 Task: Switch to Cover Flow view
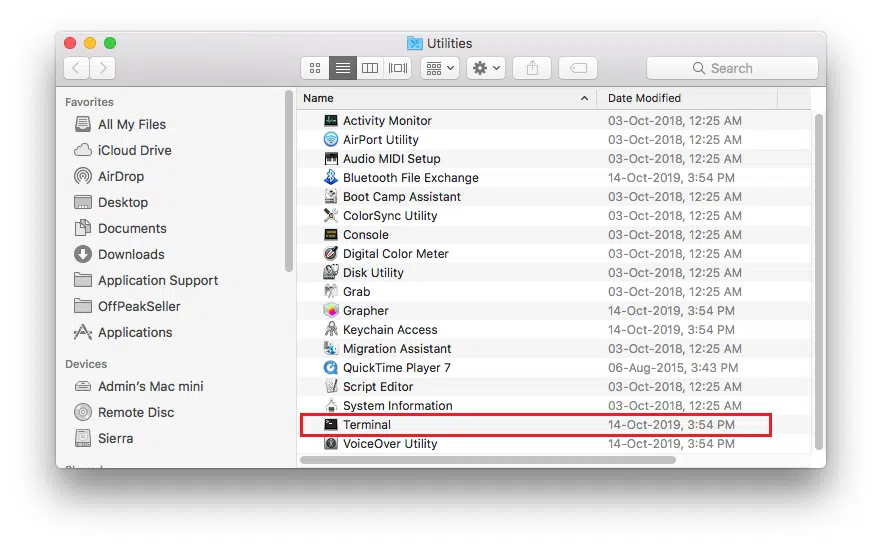(x=398, y=68)
